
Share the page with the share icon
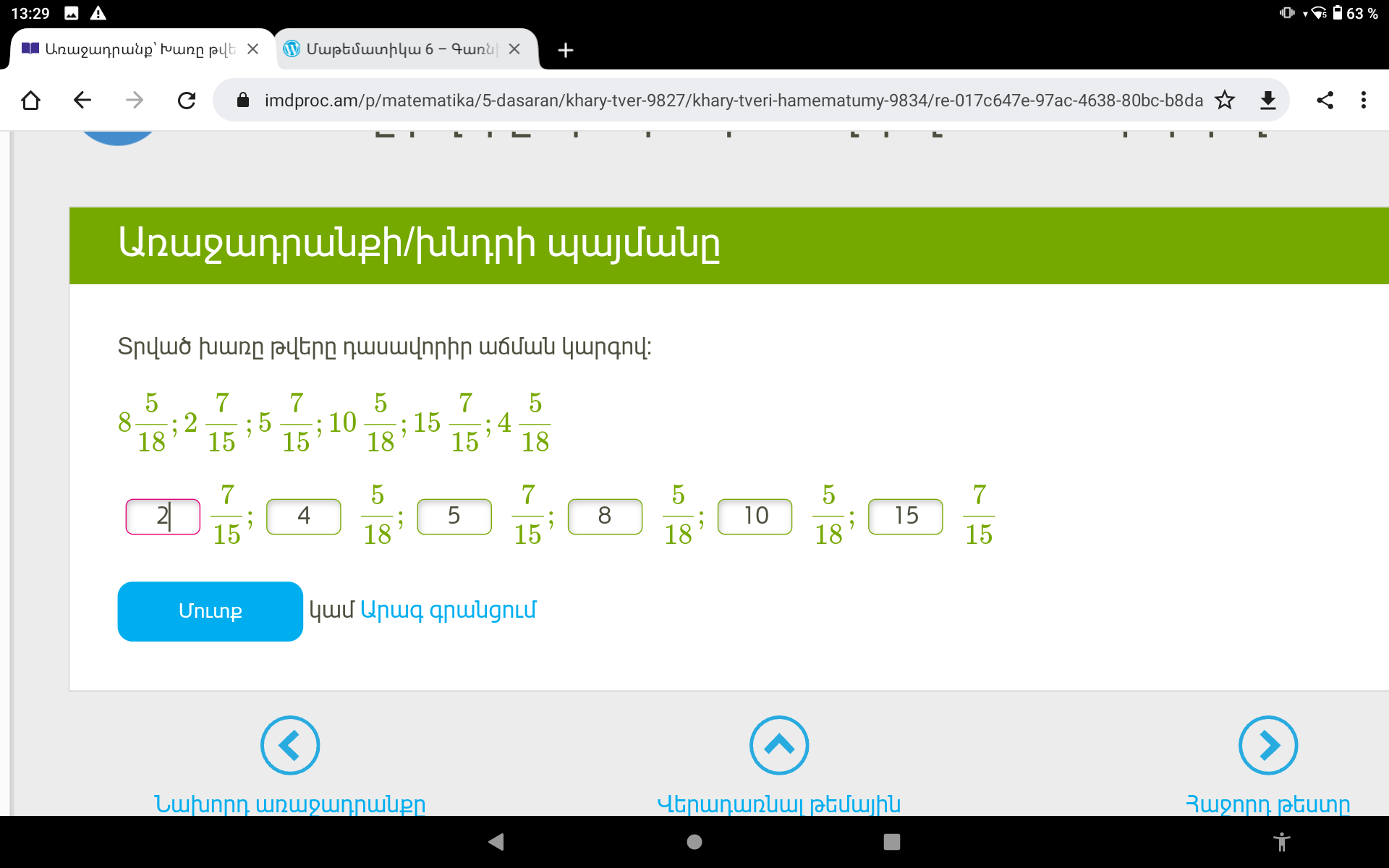pos(1325,100)
